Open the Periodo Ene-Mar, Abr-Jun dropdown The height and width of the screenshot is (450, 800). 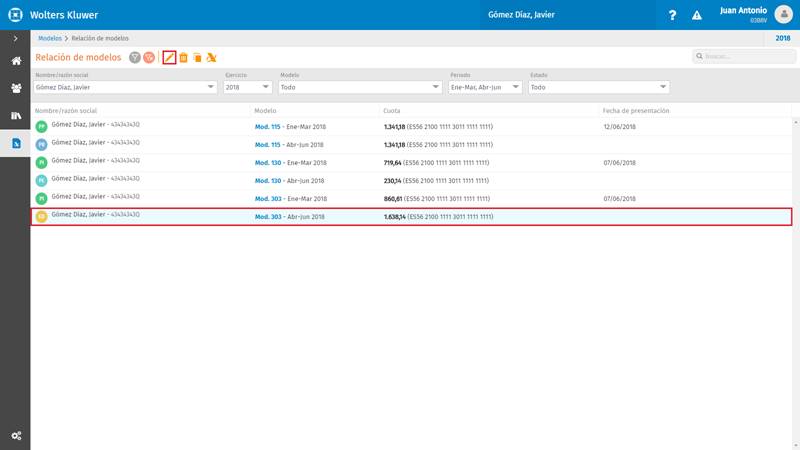point(485,87)
